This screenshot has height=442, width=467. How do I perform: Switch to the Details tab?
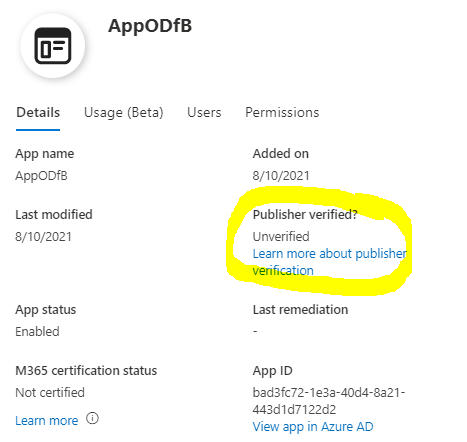pos(38,113)
